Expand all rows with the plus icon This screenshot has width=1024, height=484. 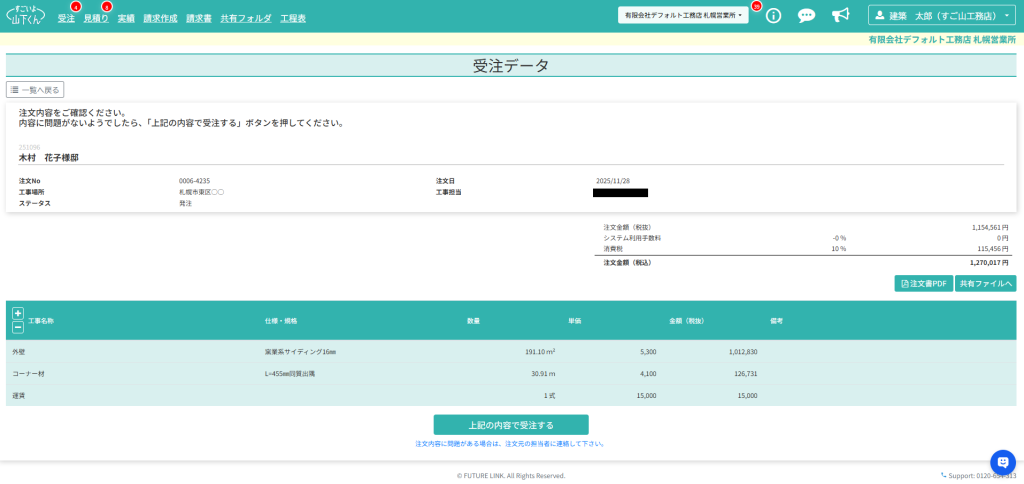click(18, 313)
